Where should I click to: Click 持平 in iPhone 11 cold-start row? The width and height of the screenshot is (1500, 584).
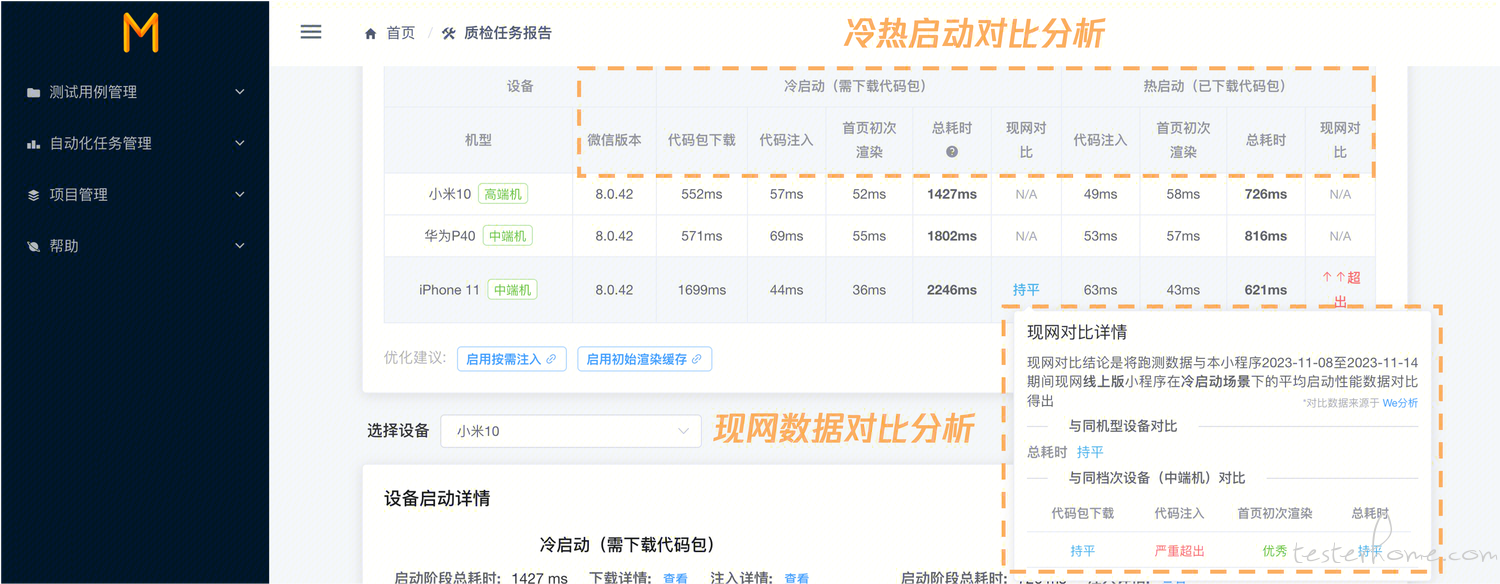click(1026, 290)
